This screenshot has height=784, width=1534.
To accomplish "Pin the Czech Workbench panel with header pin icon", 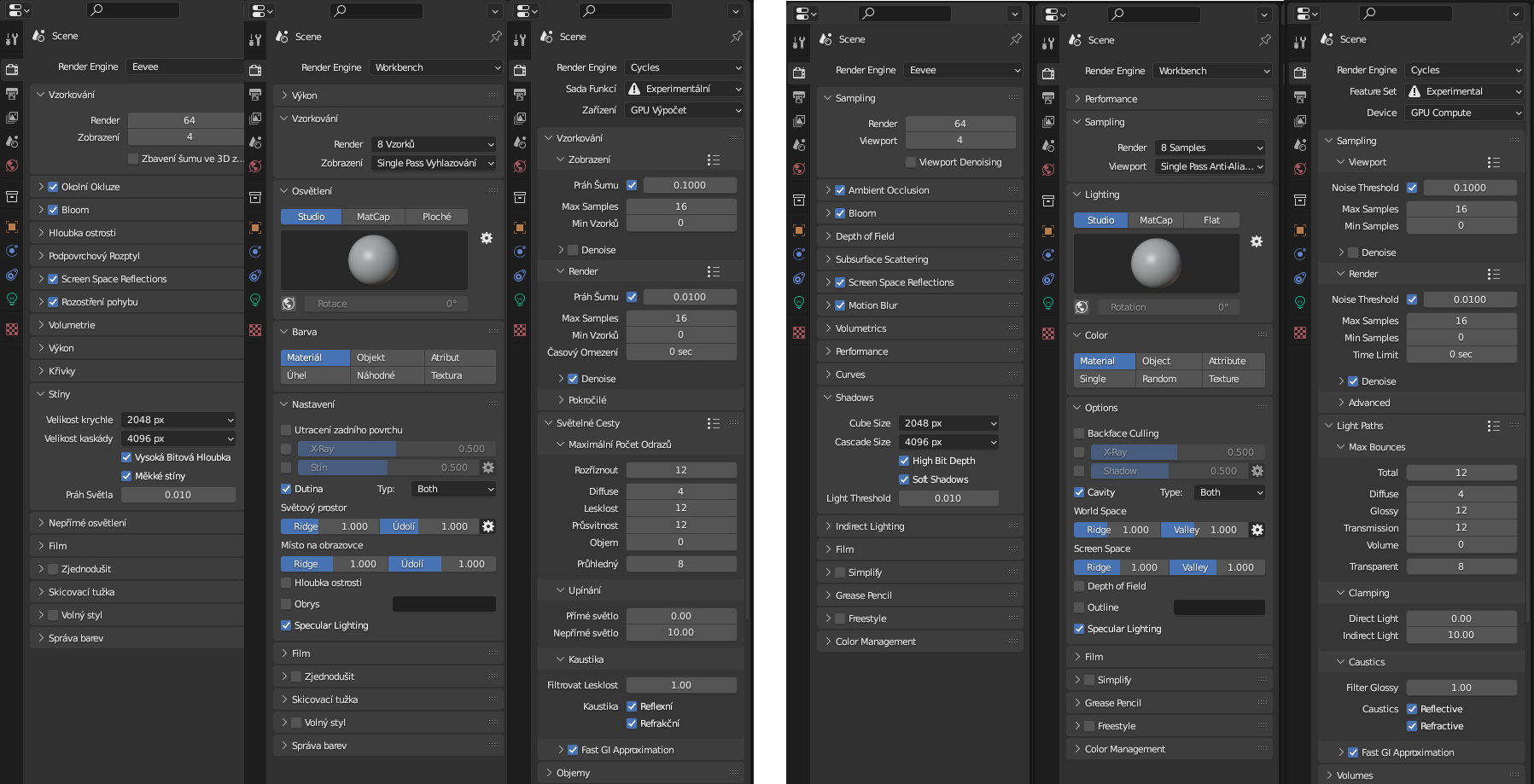I will pos(495,37).
